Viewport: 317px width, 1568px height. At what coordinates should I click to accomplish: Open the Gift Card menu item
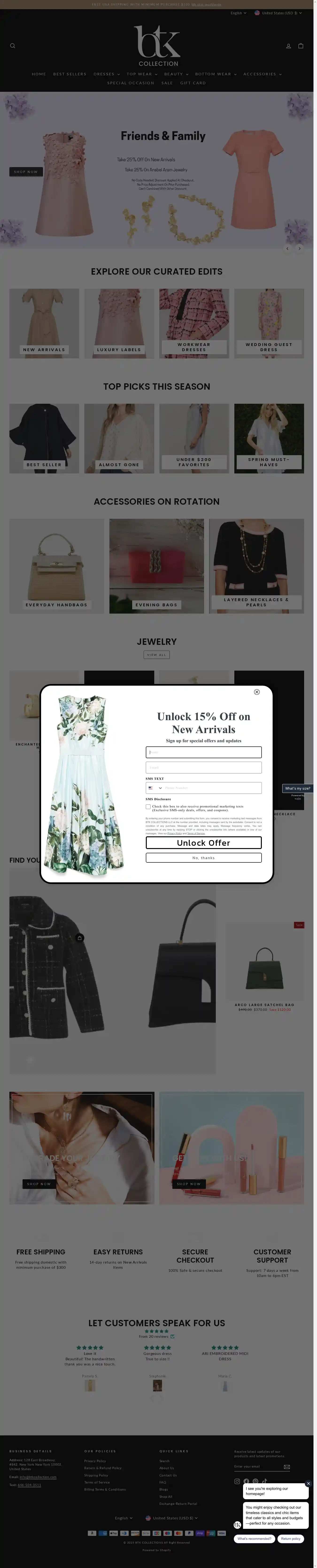[193, 83]
